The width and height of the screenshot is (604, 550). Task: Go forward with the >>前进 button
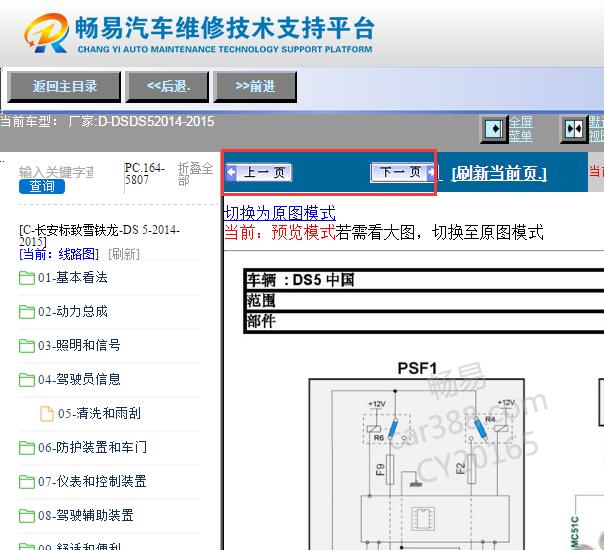pyautogui.click(x=255, y=87)
